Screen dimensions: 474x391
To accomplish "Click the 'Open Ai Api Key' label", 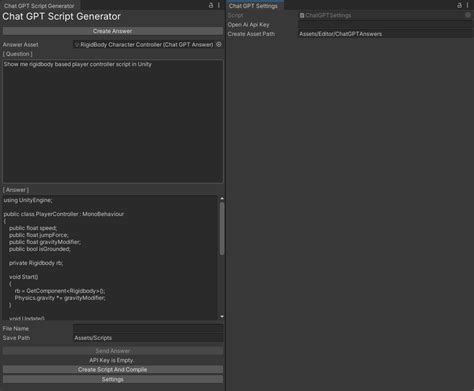I will 248,25.
